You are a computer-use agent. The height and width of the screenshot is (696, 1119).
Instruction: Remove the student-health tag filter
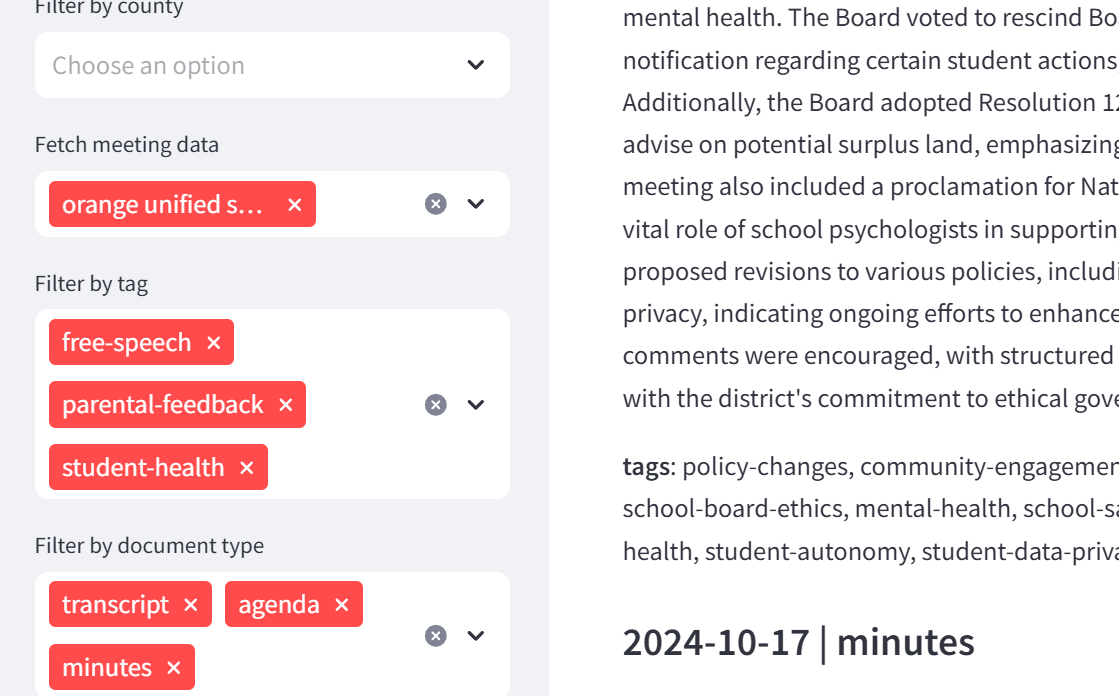[247, 468]
